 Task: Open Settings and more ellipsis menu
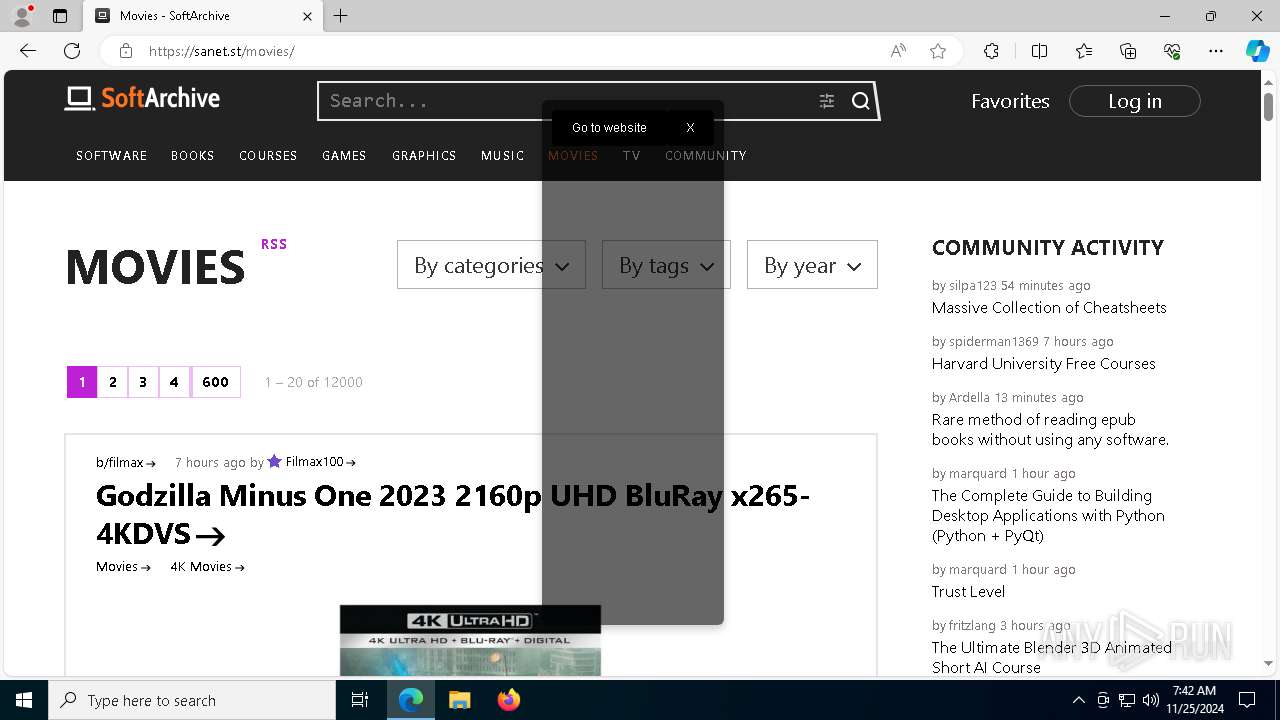pos(1216,51)
